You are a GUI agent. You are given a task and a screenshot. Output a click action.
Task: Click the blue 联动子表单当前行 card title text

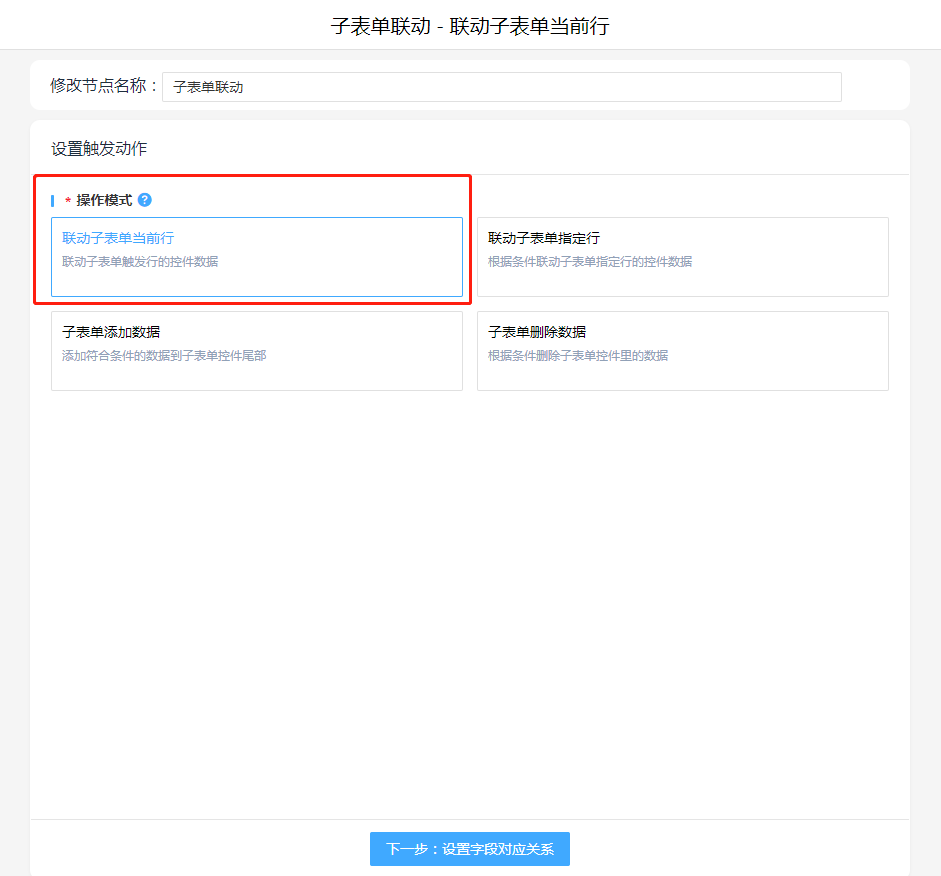118,238
